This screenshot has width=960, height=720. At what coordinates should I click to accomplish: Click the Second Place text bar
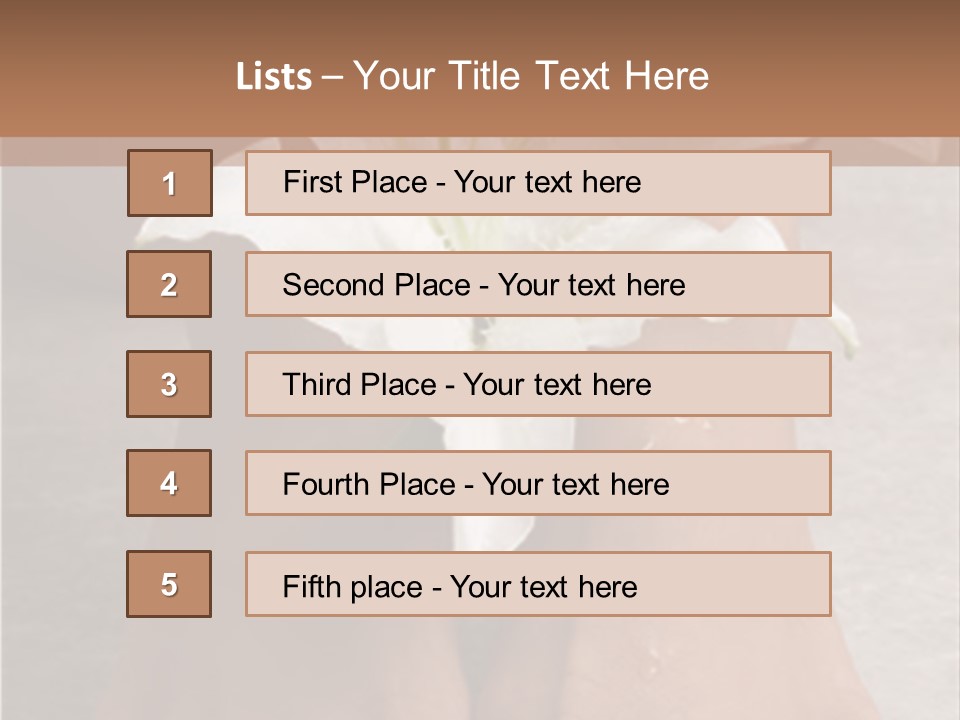coord(538,284)
